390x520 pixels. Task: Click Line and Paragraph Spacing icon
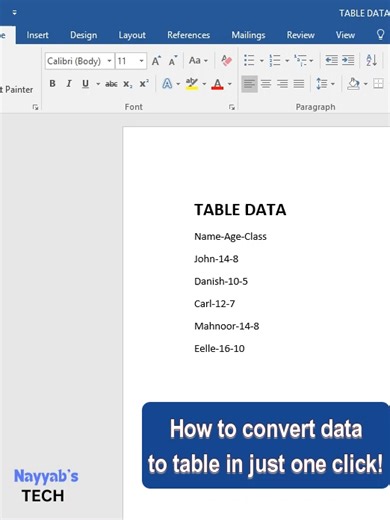pyautogui.click(x=322, y=84)
